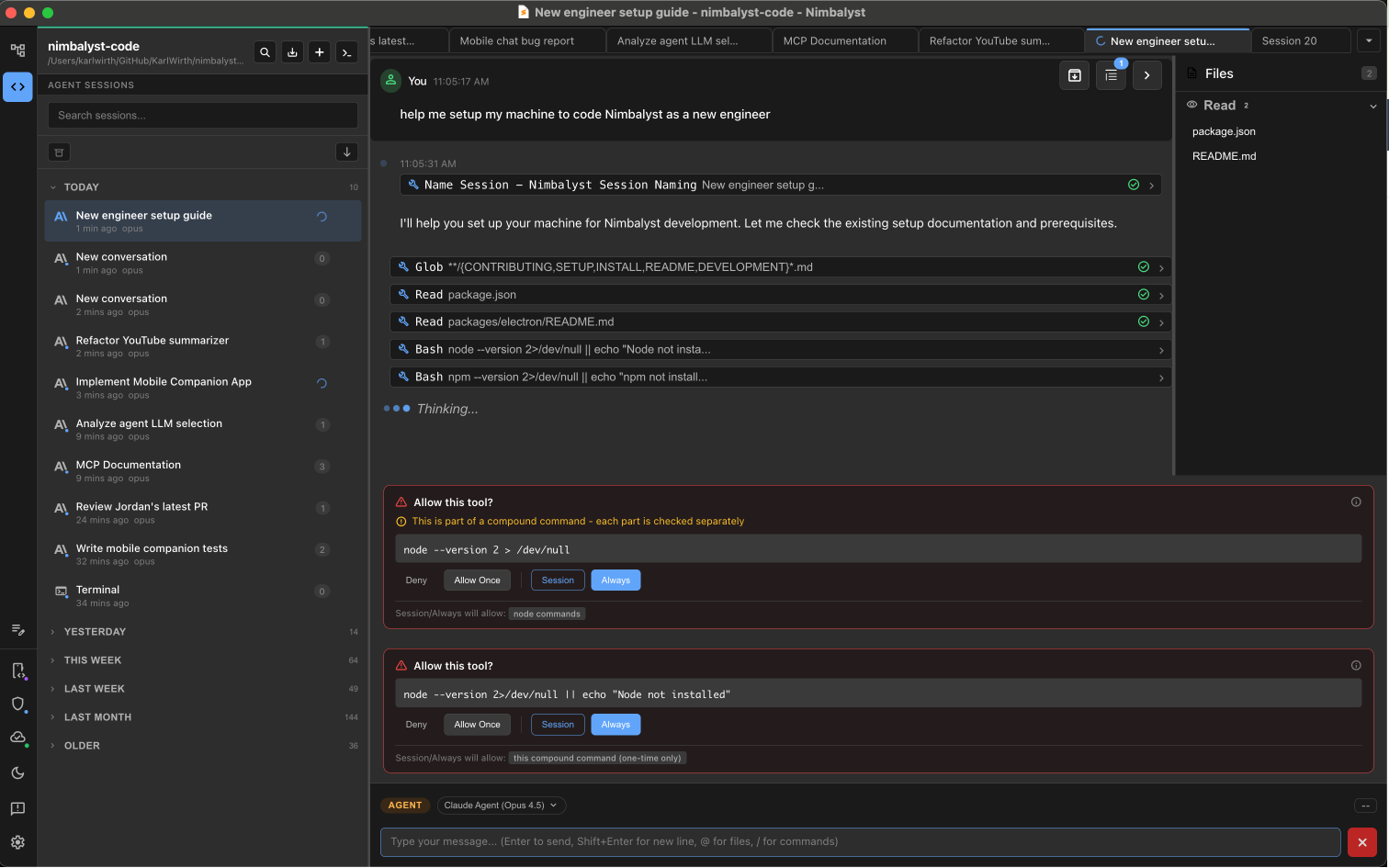
Task: Open terminal via the prompt icon
Action: tap(346, 52)
